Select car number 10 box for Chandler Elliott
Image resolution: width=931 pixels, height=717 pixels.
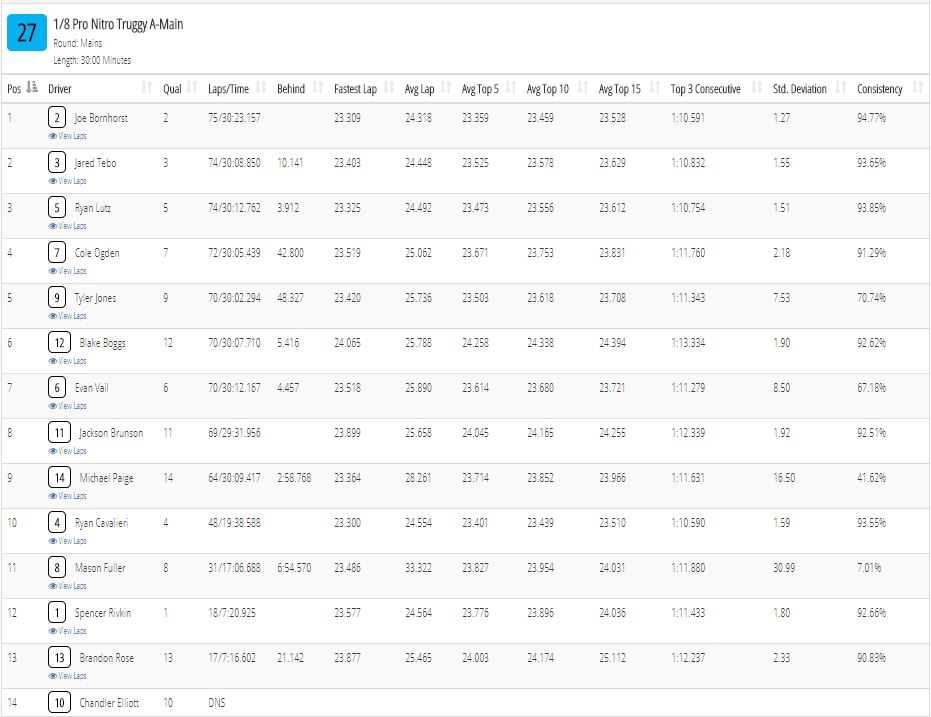coord(59,703)
